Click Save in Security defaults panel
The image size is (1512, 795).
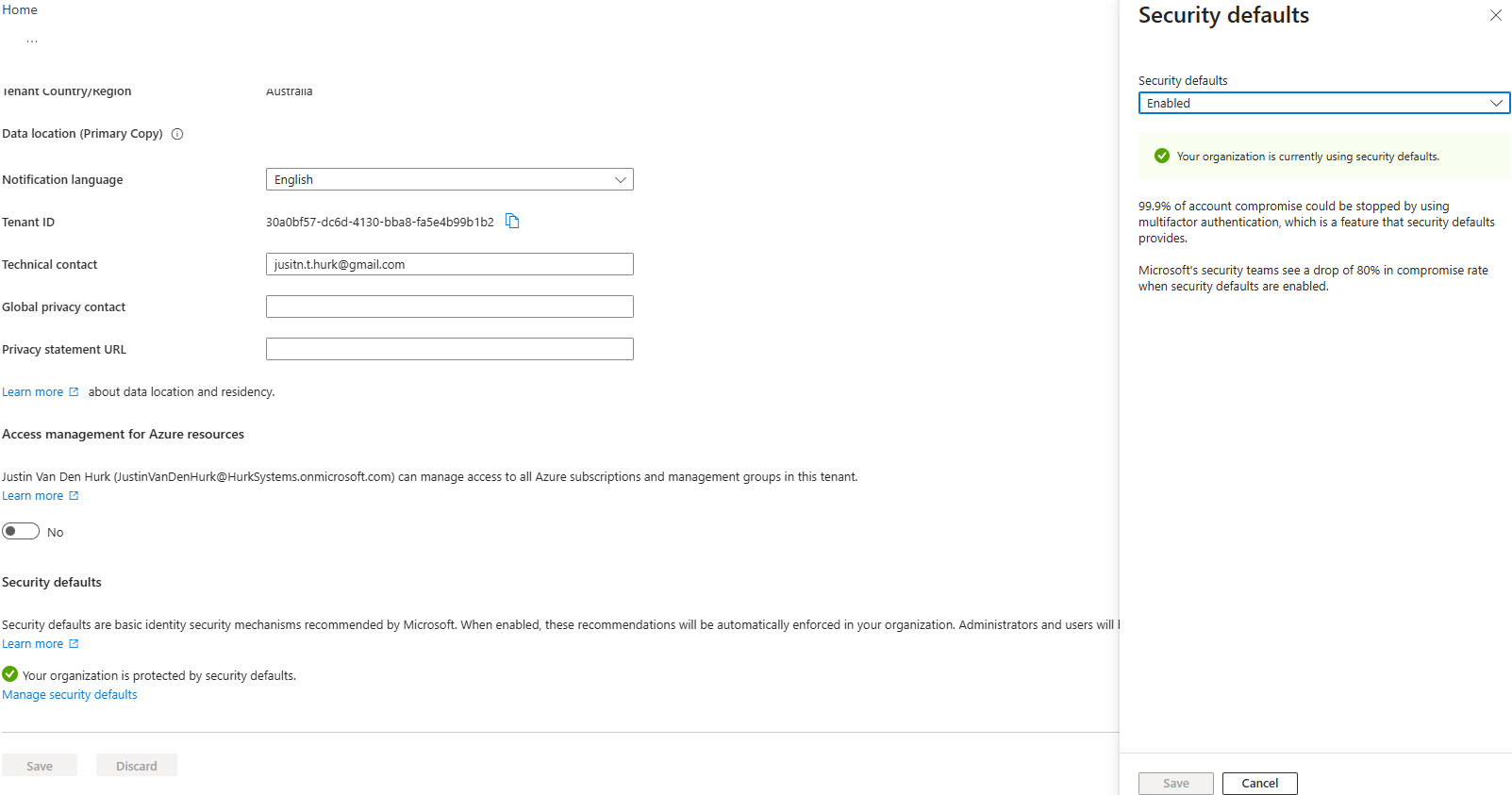tap(1175, 783)
